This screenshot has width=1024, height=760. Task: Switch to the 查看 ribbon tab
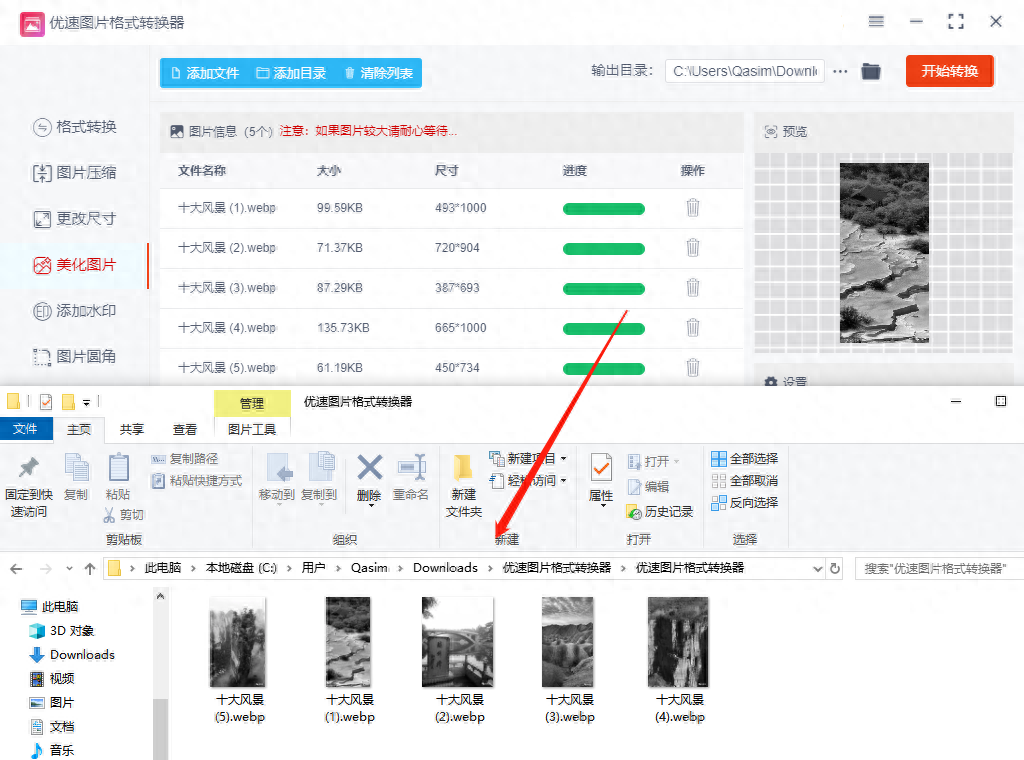point(185,429)
